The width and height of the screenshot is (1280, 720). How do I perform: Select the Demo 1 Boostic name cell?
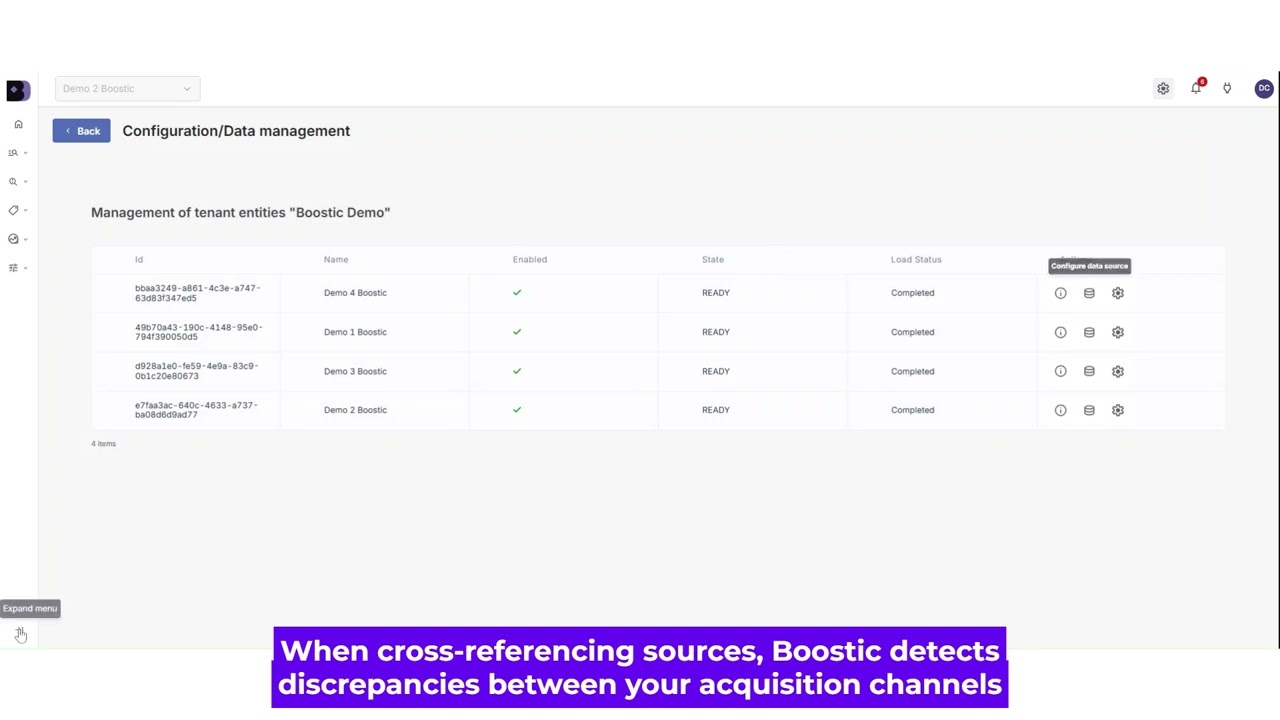pos(355,332)
